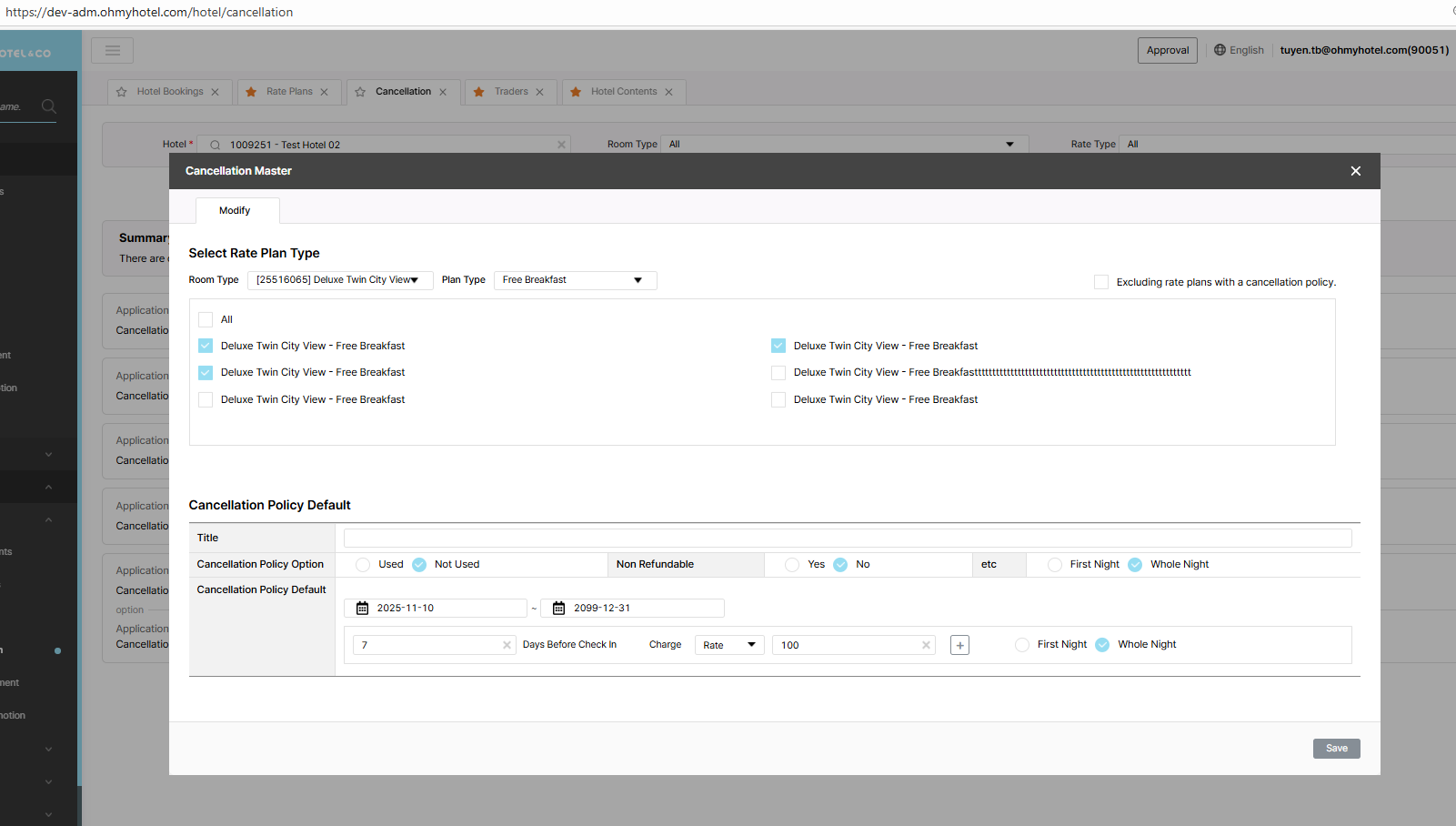Click the Approval button
Image resolution: width=1456 pixels, height=826 pixels.
[x=1167, y=50]
